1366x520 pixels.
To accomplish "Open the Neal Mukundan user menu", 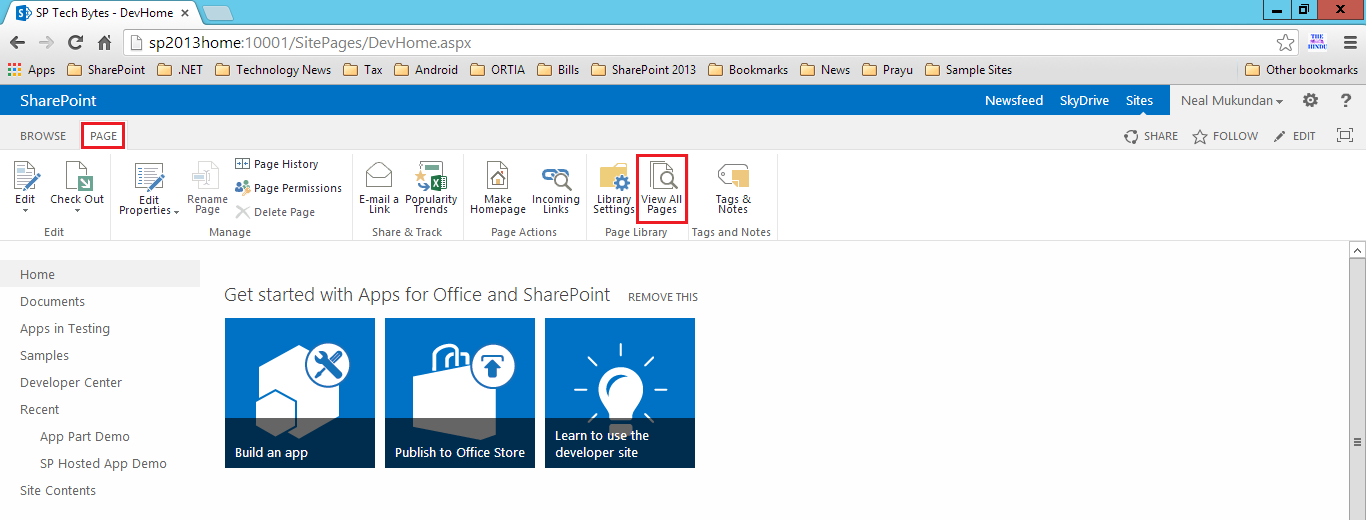I will (1232, 100).
